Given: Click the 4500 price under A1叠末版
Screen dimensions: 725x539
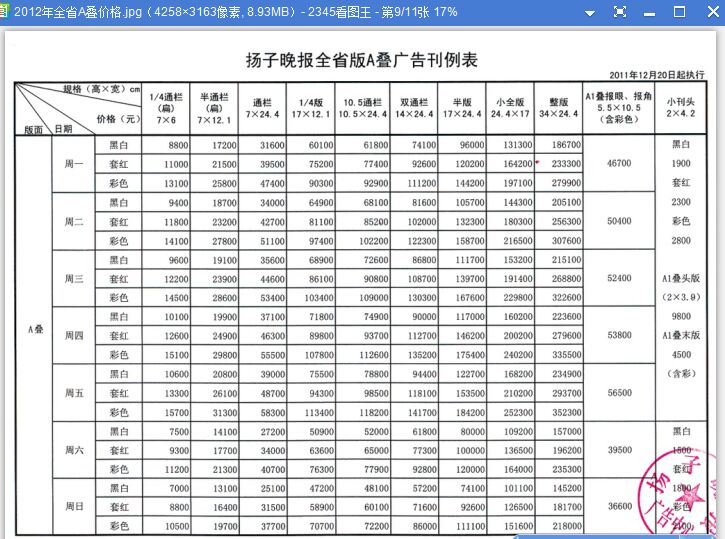Looking at the screenshot, I should tap(681, 355).
